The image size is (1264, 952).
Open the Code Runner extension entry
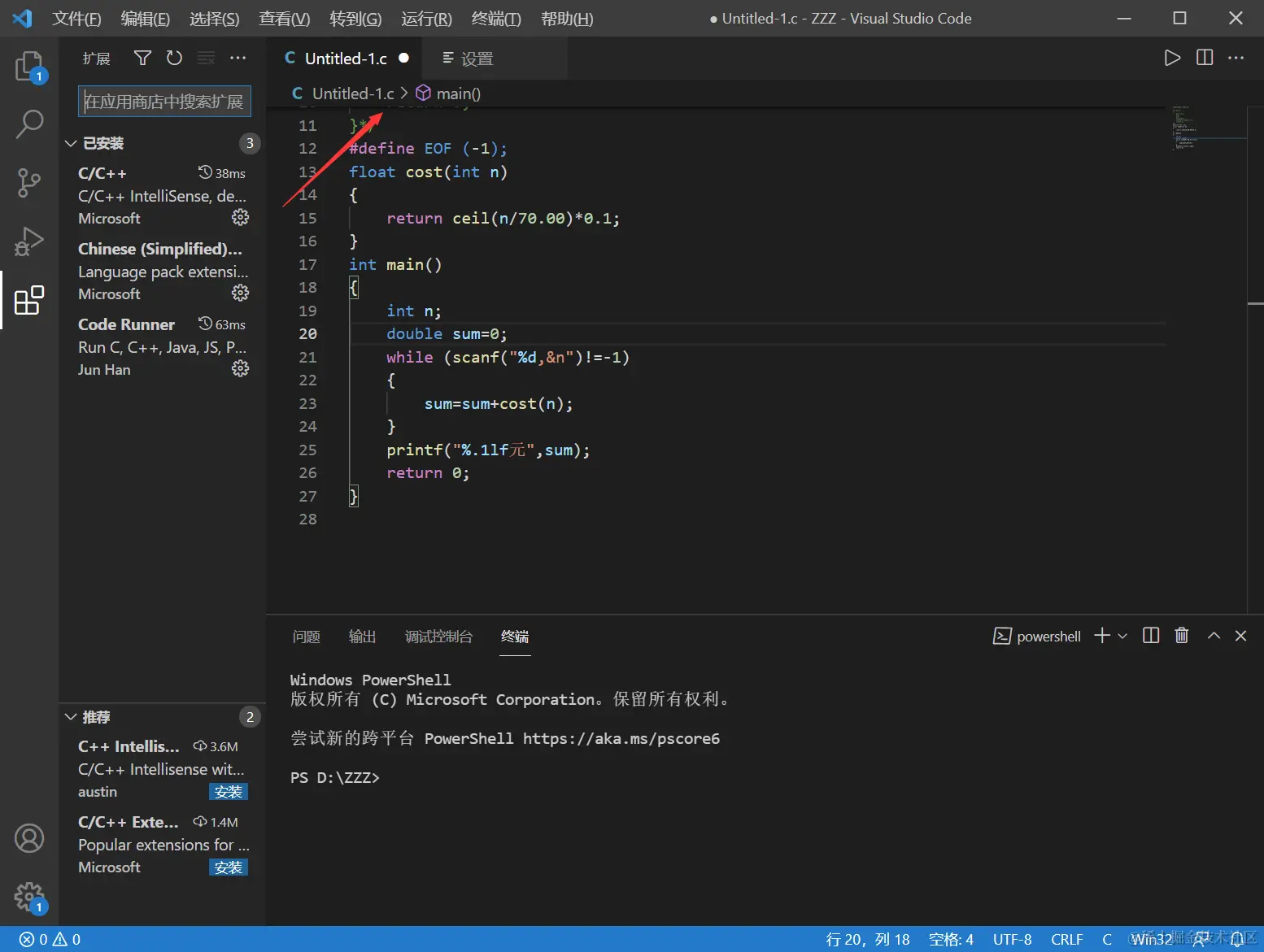pos(163,346)
